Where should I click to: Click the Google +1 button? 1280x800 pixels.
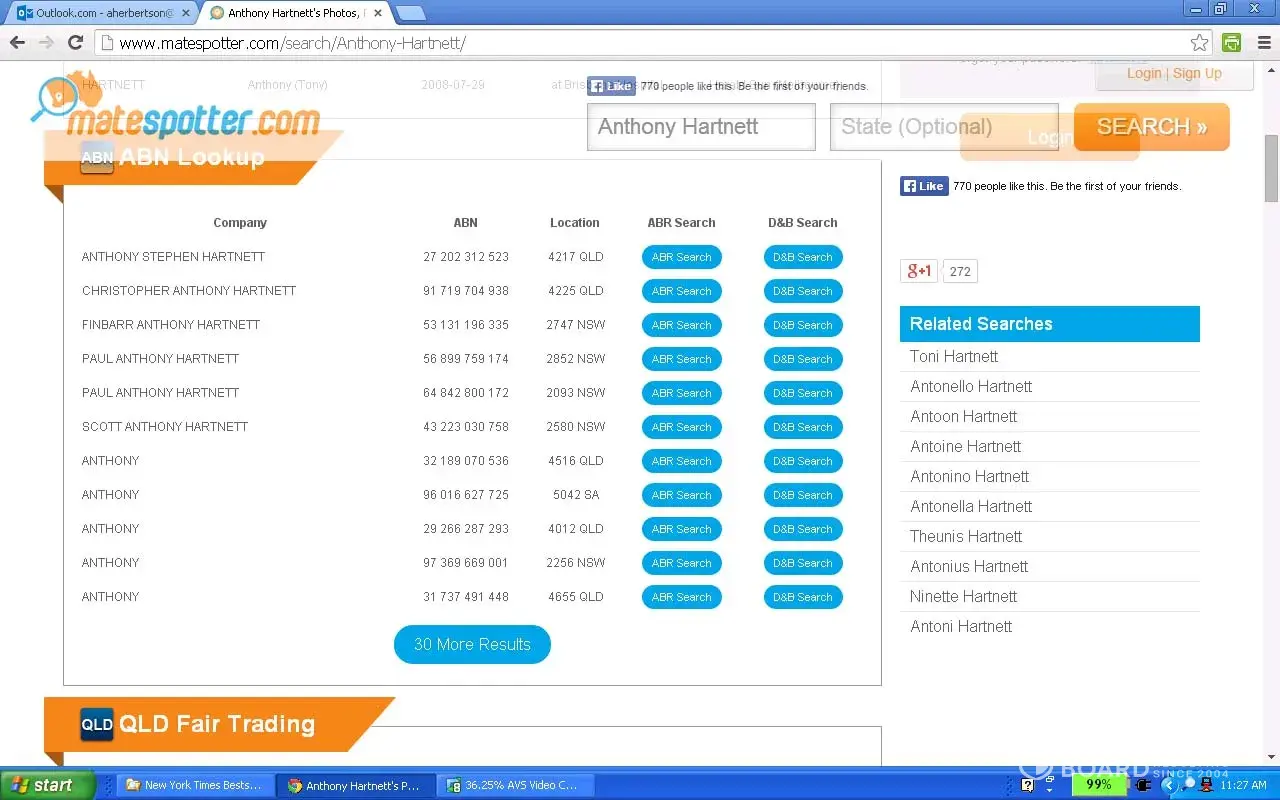919,271
